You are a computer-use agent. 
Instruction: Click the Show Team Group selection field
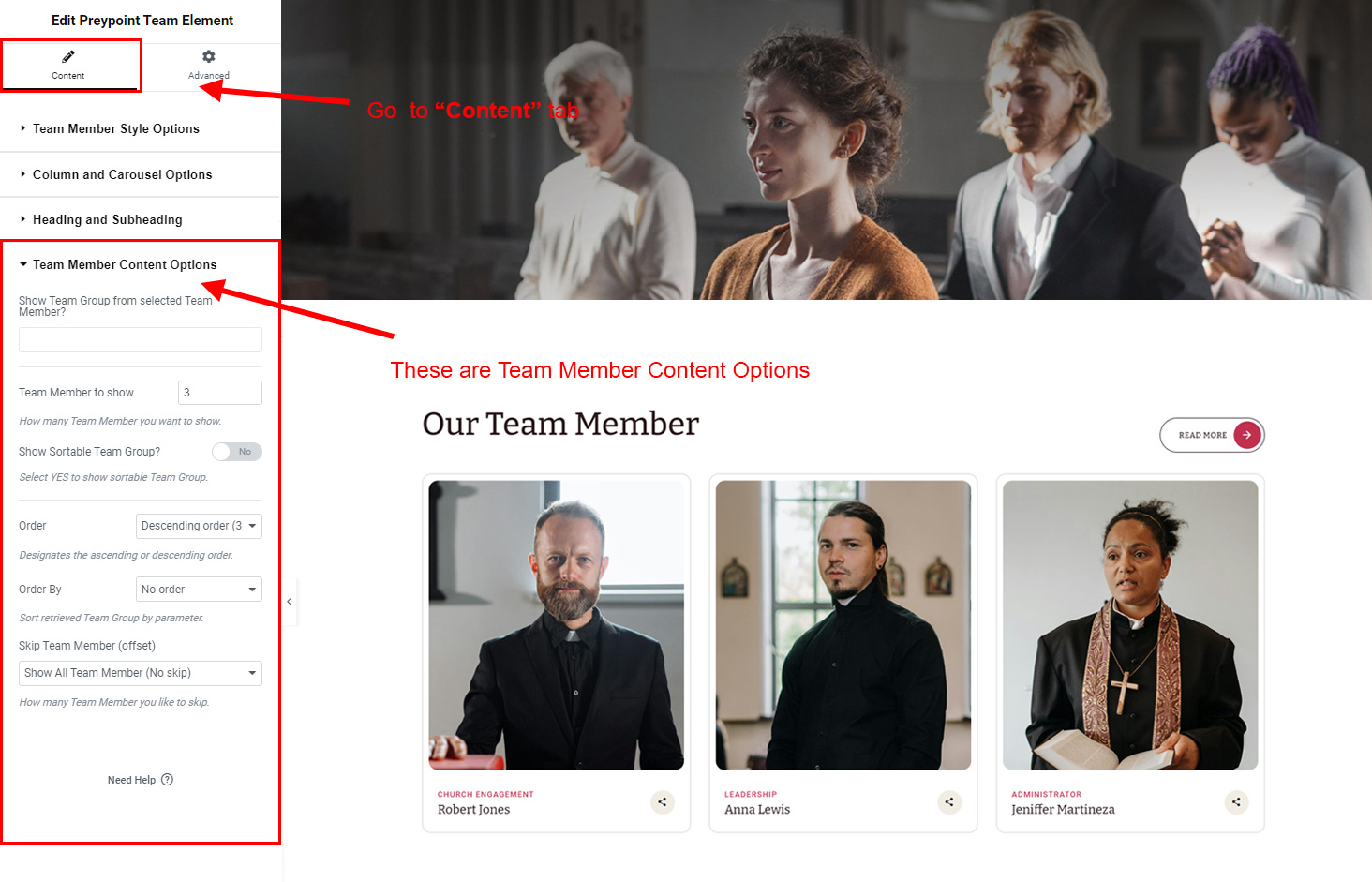[x=141, y=339]
